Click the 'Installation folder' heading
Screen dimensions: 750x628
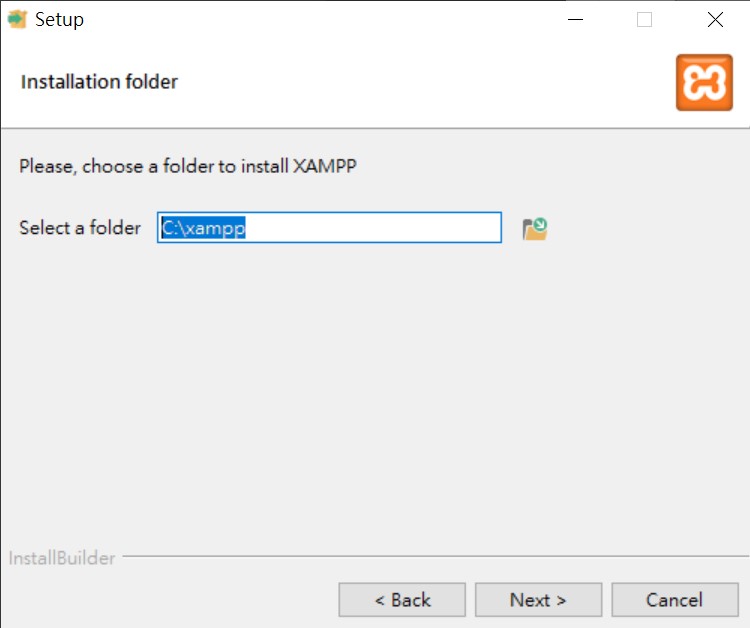[99, 82]
